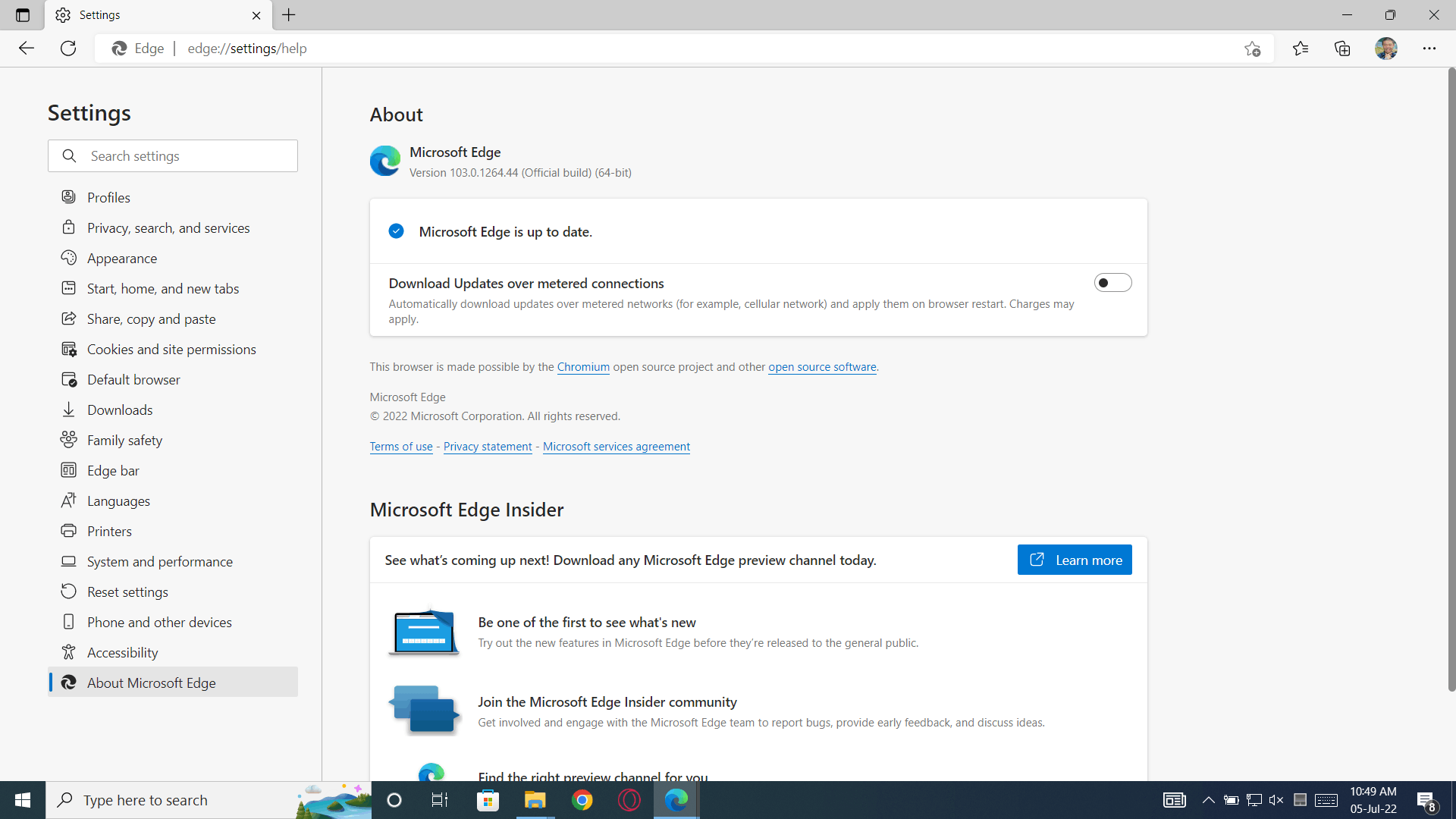Go to Cookies and site permissions
The width and height of the screenshot is (1456, 819).
171,350
